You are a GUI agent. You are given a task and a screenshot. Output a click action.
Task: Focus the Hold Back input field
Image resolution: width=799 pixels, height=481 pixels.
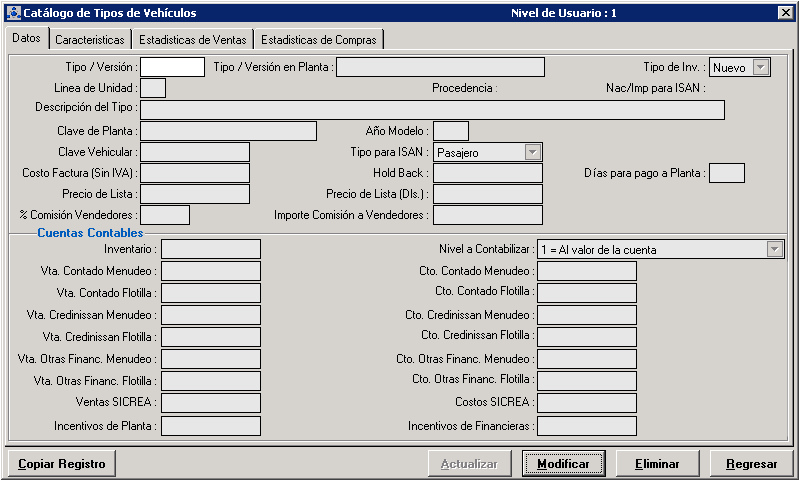click(x=487, y=173)
